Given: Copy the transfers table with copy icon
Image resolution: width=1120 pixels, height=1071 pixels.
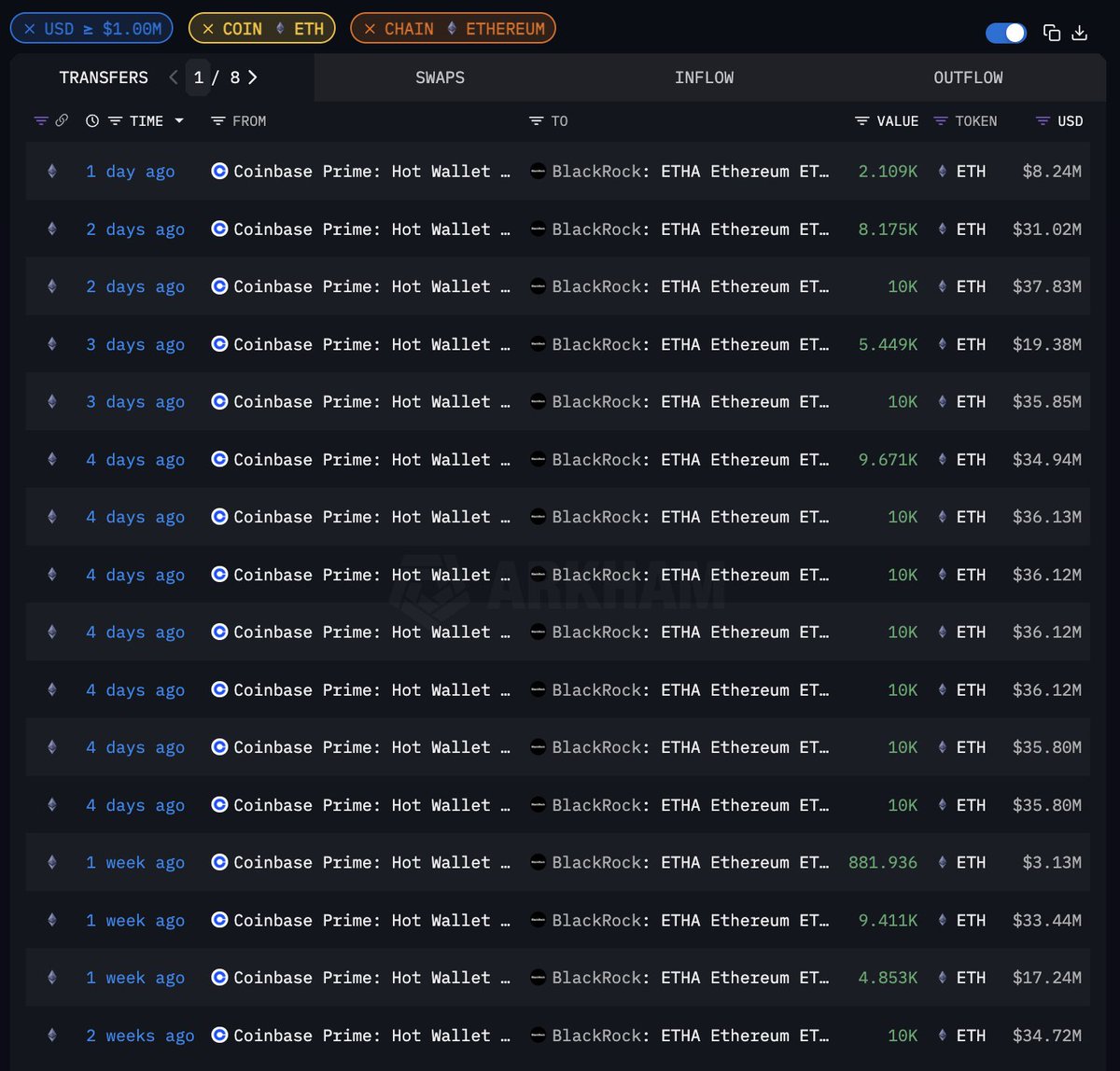Looking at the screenshot, I should [x=1052, y=33].
